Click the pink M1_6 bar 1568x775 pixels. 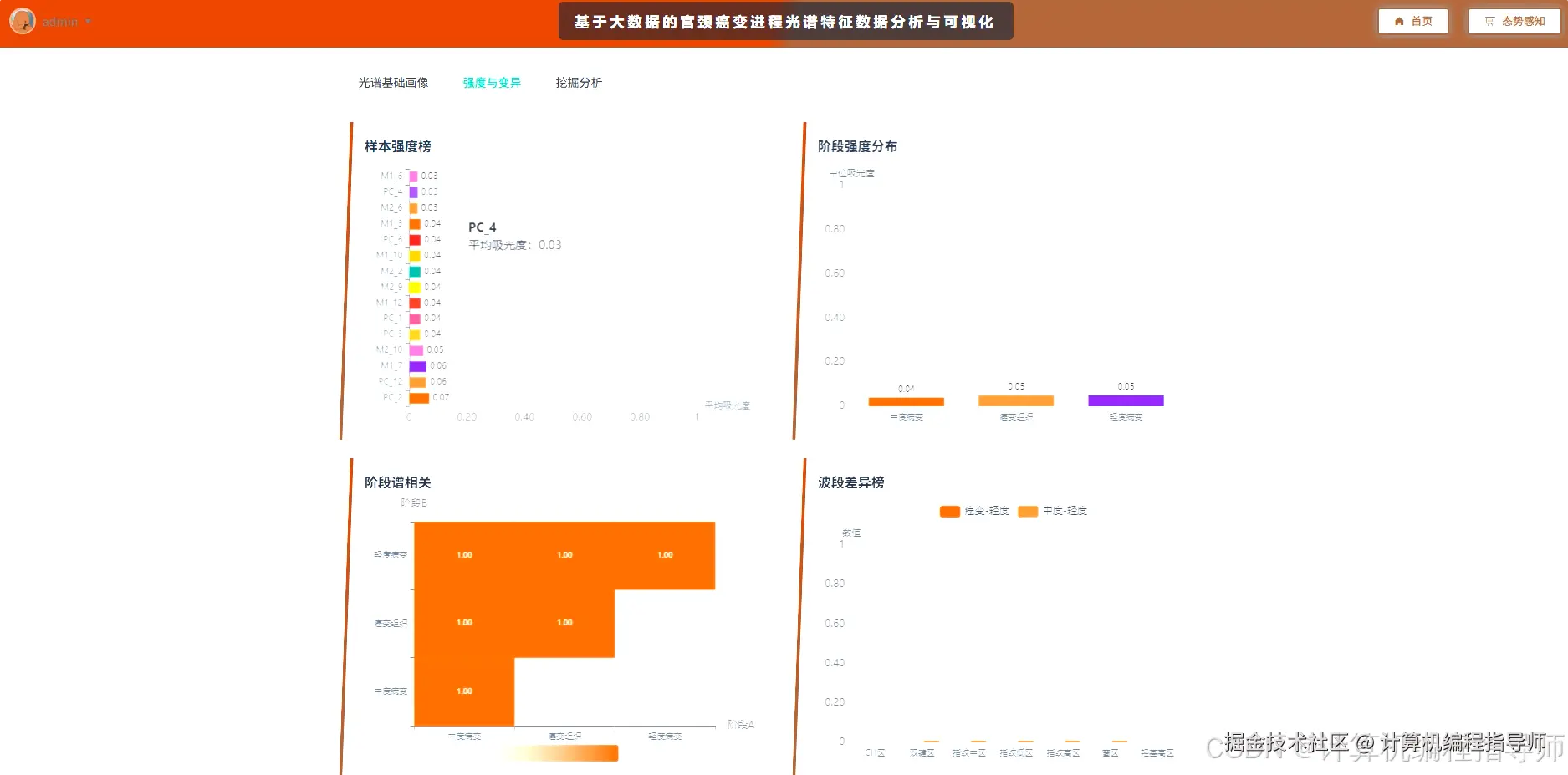413,176
